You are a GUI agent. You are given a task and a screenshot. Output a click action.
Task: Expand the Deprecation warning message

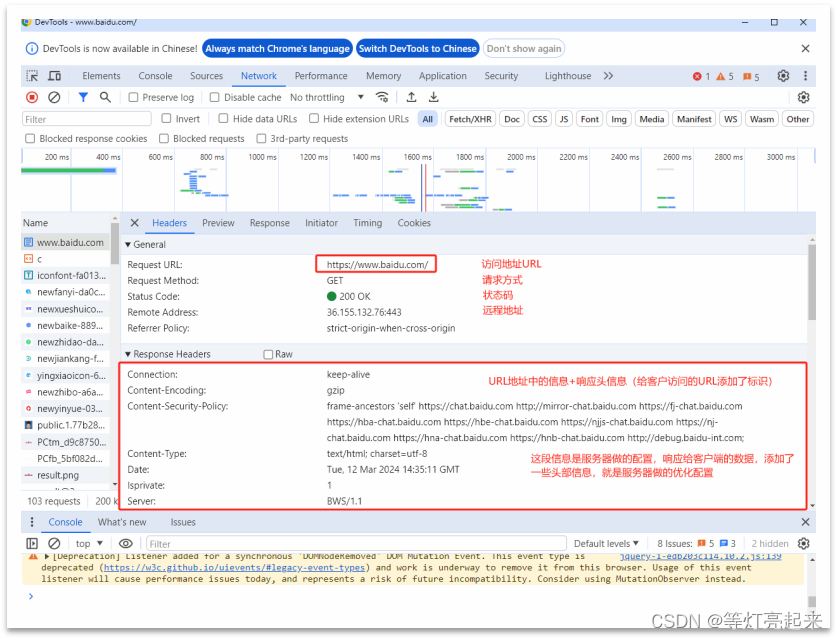click(47, 556)
